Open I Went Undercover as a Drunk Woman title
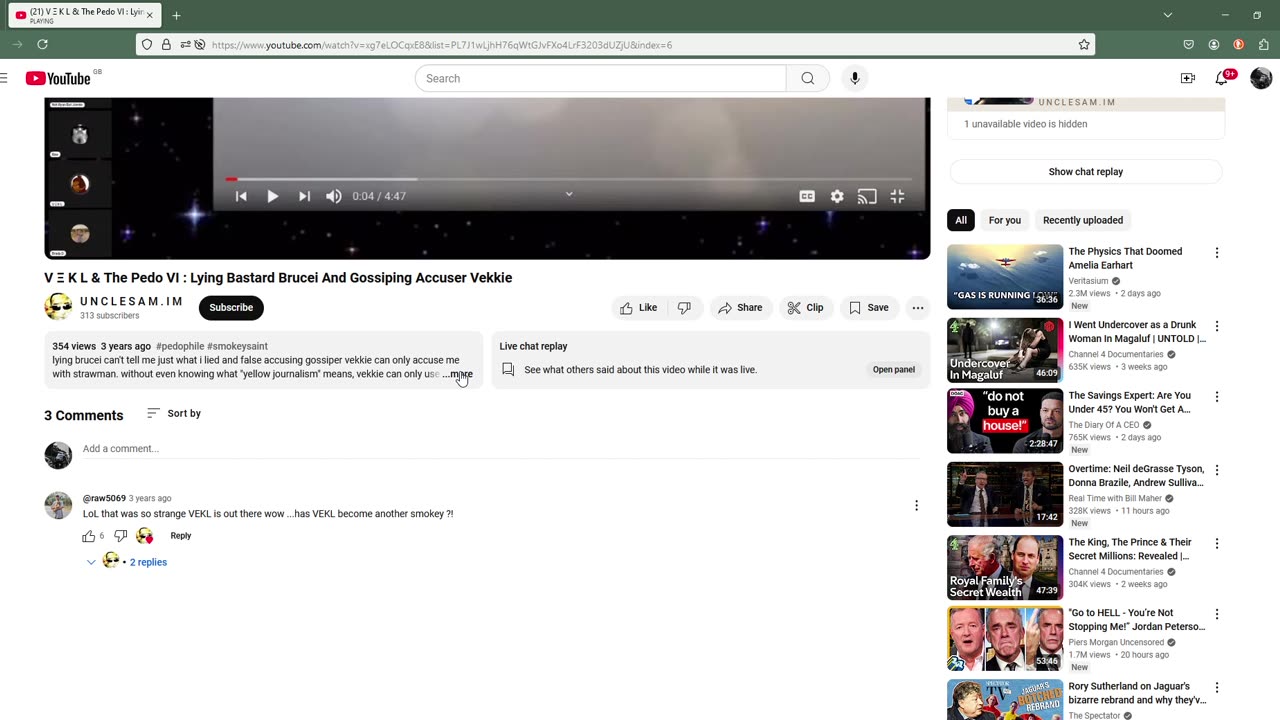 1137,332
